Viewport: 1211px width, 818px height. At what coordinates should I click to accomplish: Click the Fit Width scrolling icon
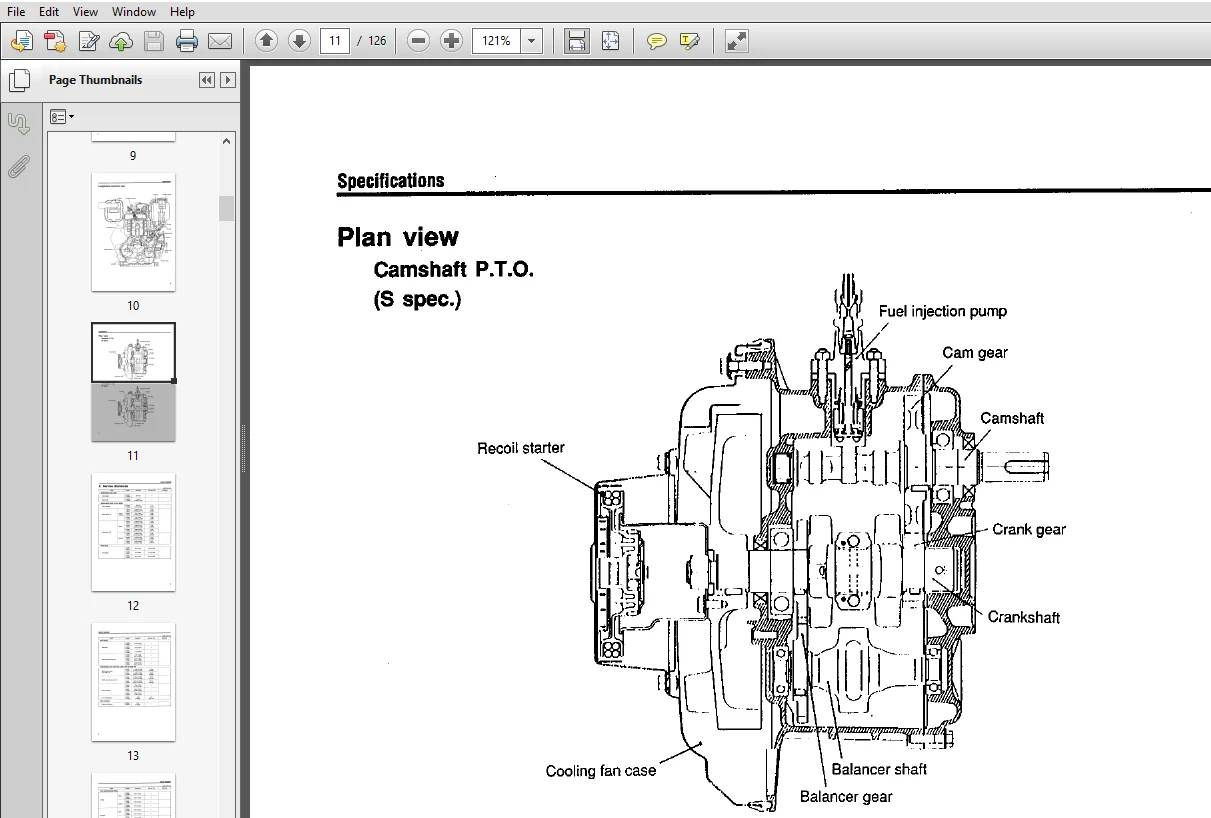point(577,41)
